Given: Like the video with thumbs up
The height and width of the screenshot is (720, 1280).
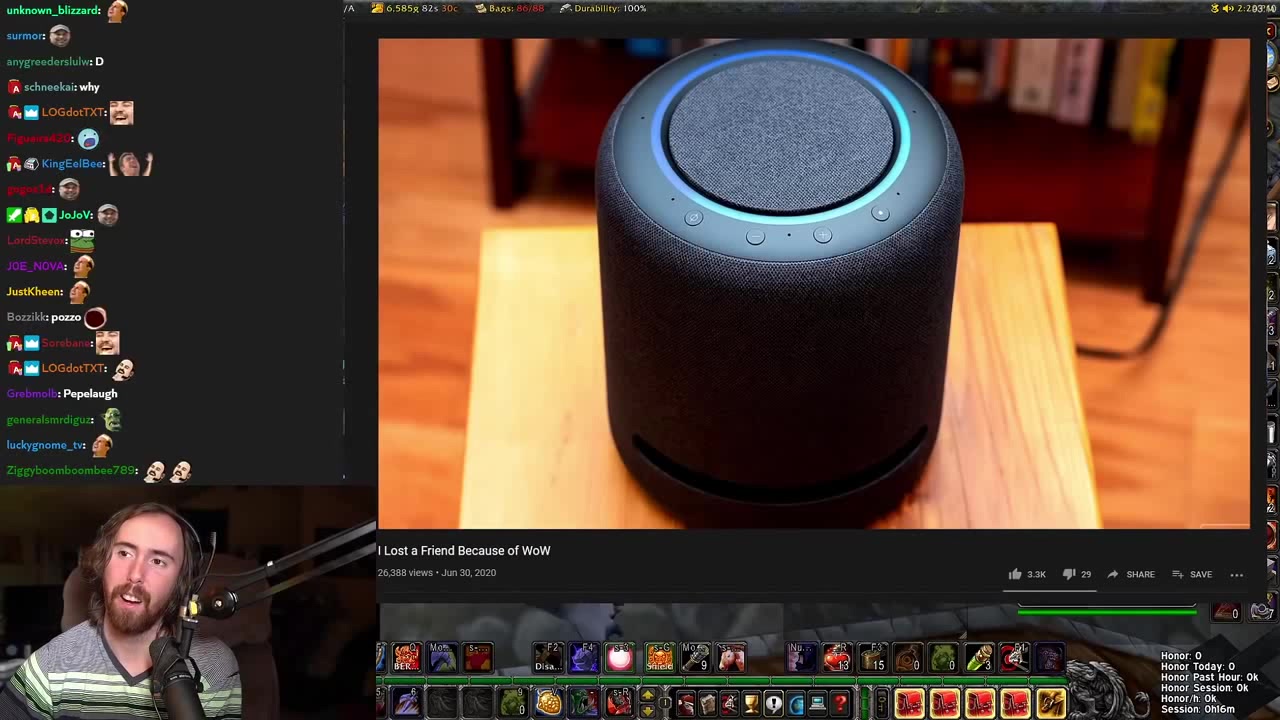Looking at the screenshot, I should click(1015, 574).
